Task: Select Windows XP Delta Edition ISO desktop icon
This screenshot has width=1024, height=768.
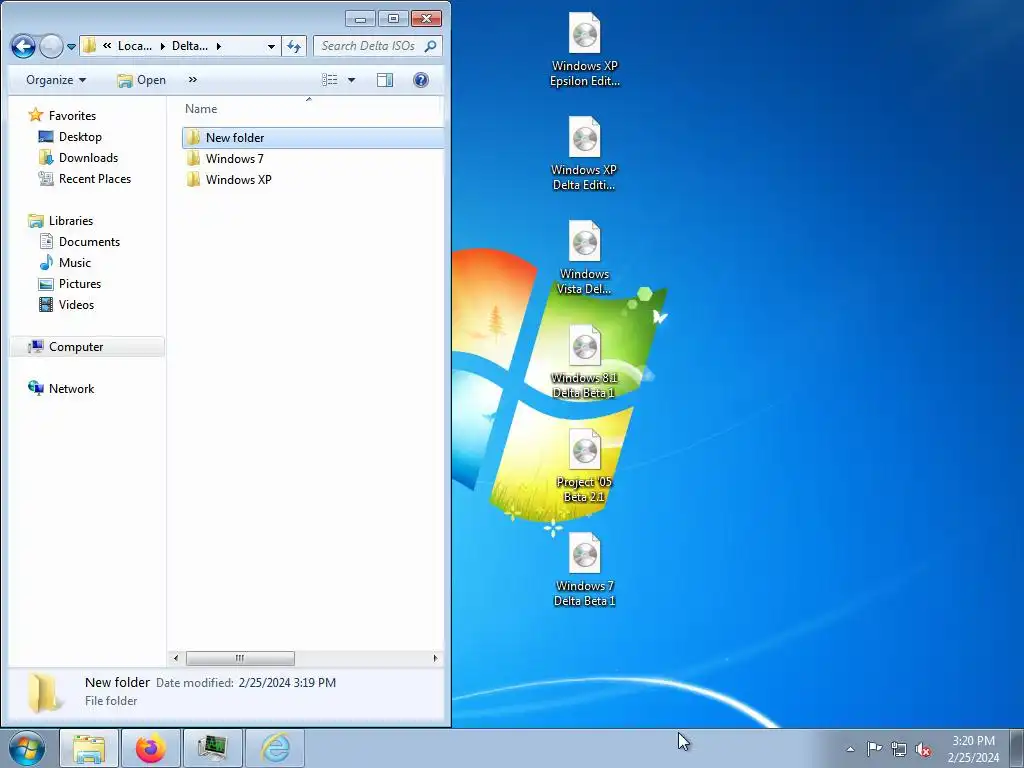Action: coord(584,153)
